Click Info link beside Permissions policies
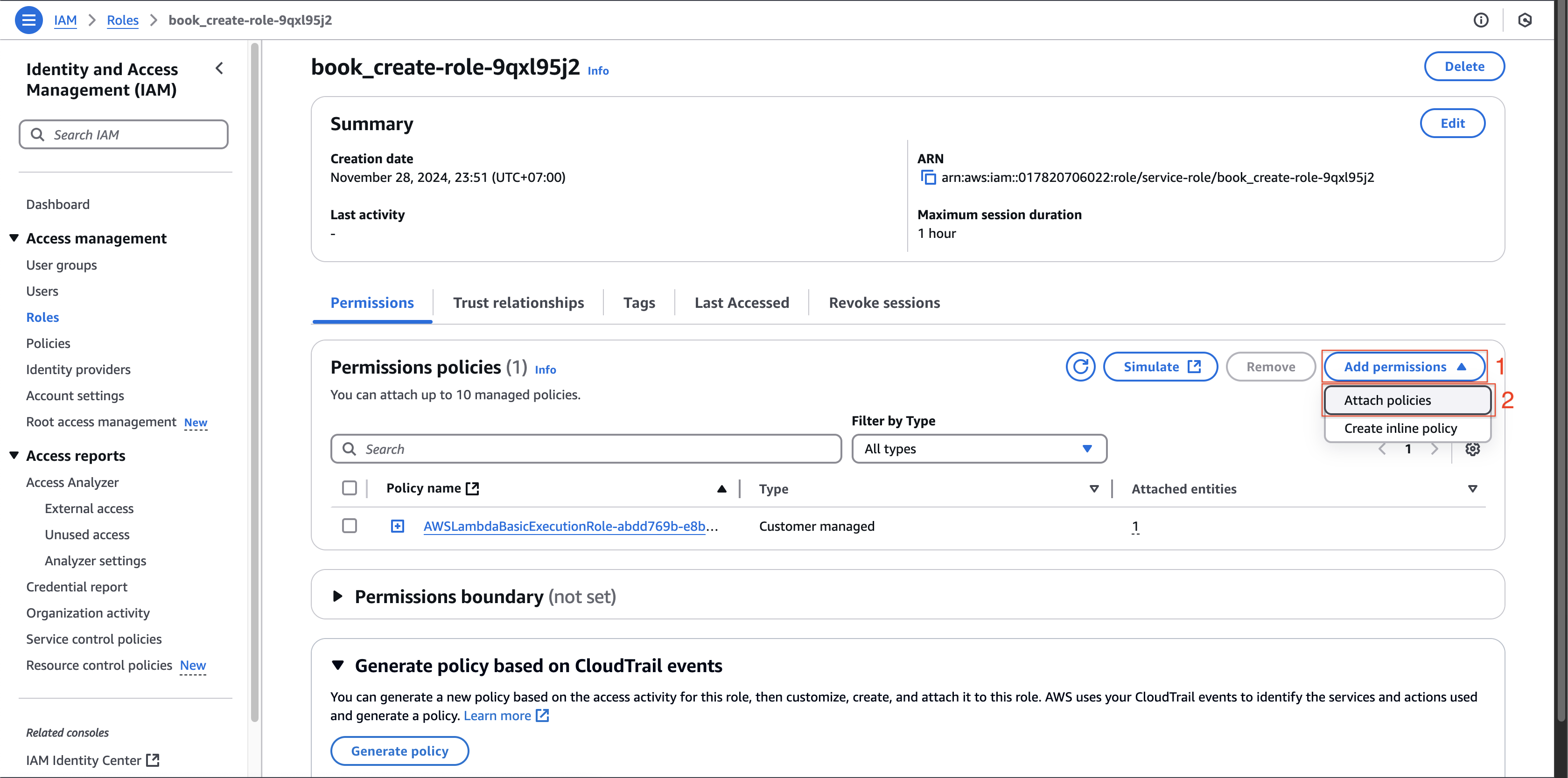This screenshot has height=778, width=1568. pos(545,369)
